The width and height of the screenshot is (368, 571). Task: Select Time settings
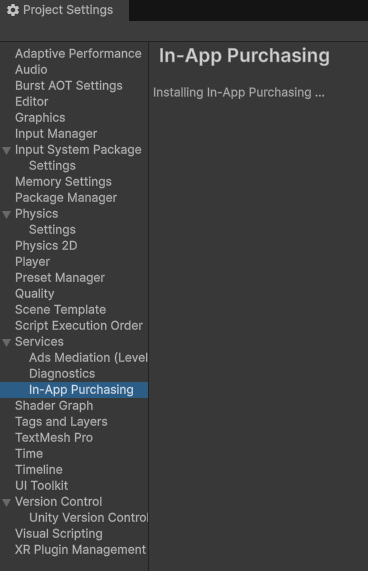pos(29,454)
